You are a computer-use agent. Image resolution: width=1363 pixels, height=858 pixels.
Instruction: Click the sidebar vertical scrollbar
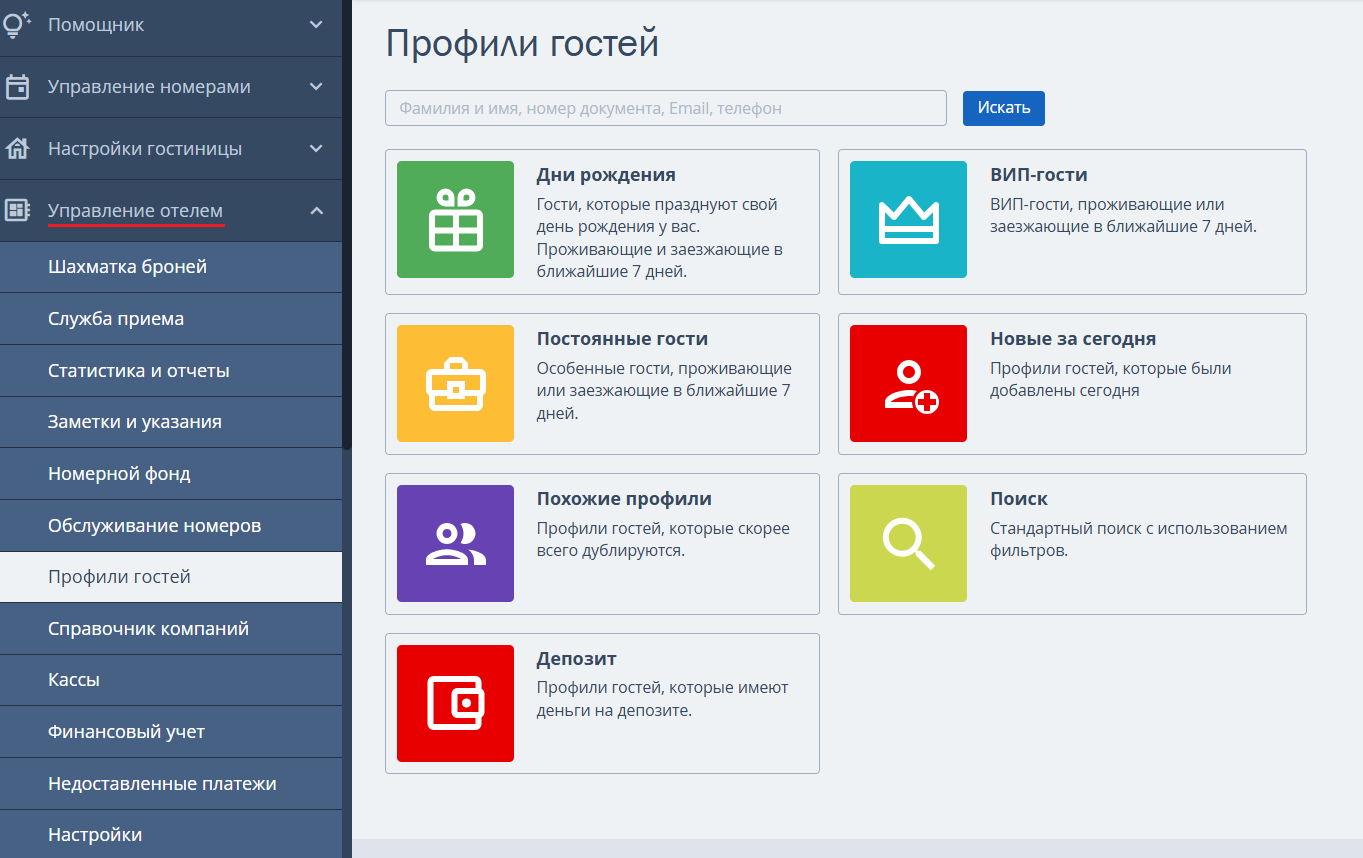tap(347, 225)
